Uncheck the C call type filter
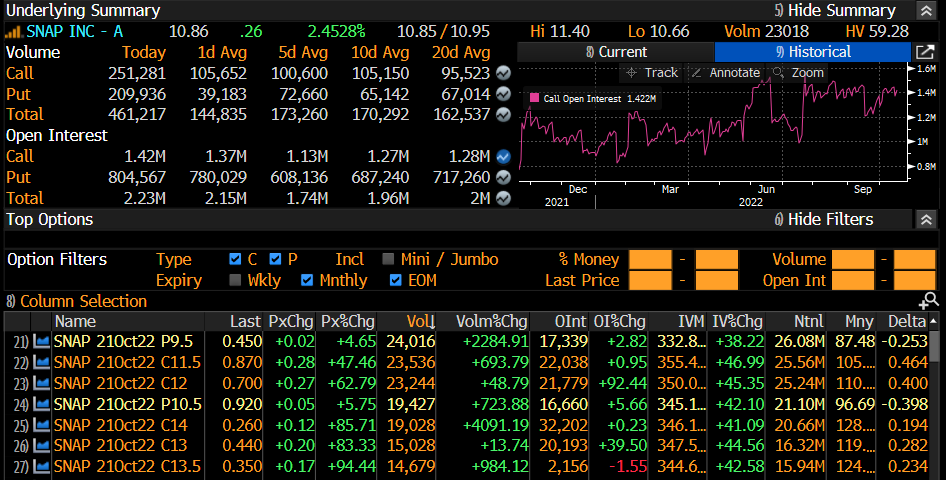 coord(235,259)
